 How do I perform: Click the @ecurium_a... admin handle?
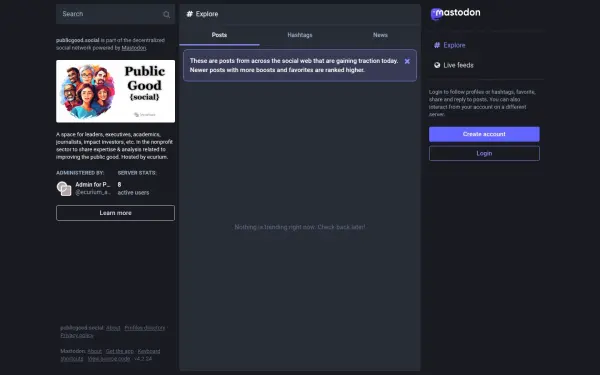93,192
